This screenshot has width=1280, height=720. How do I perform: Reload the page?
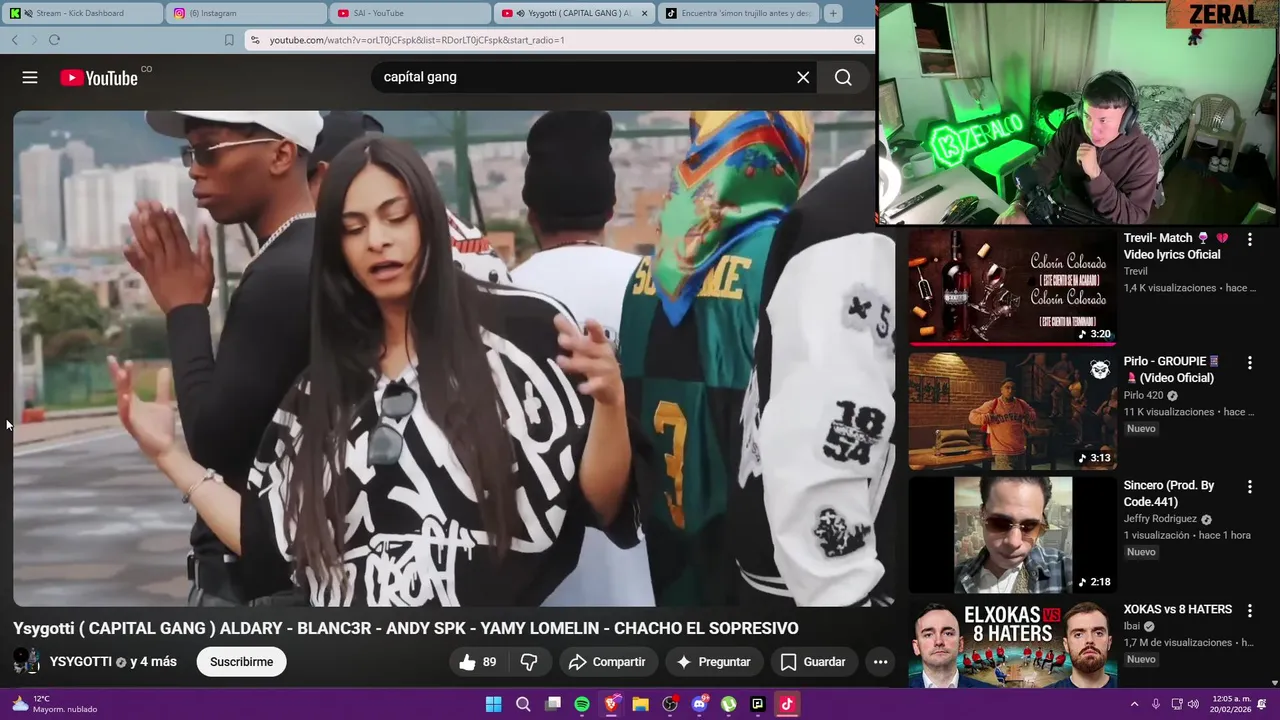[54, 40]
